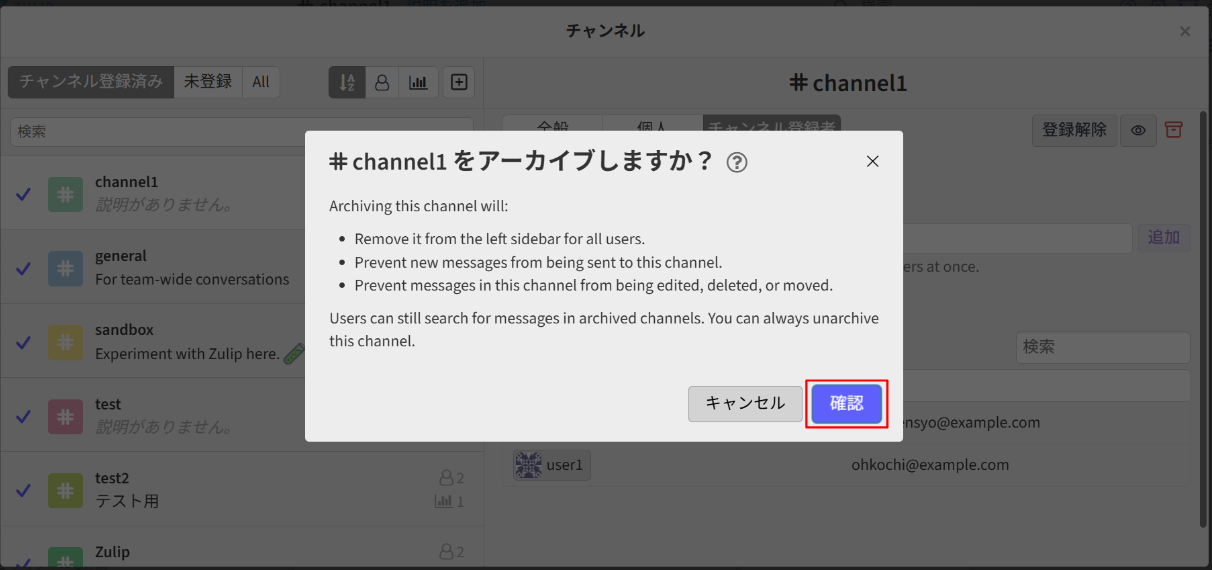Confirm archiving with the 確認 button
The image size is (1212, 570).
(846, 403)
